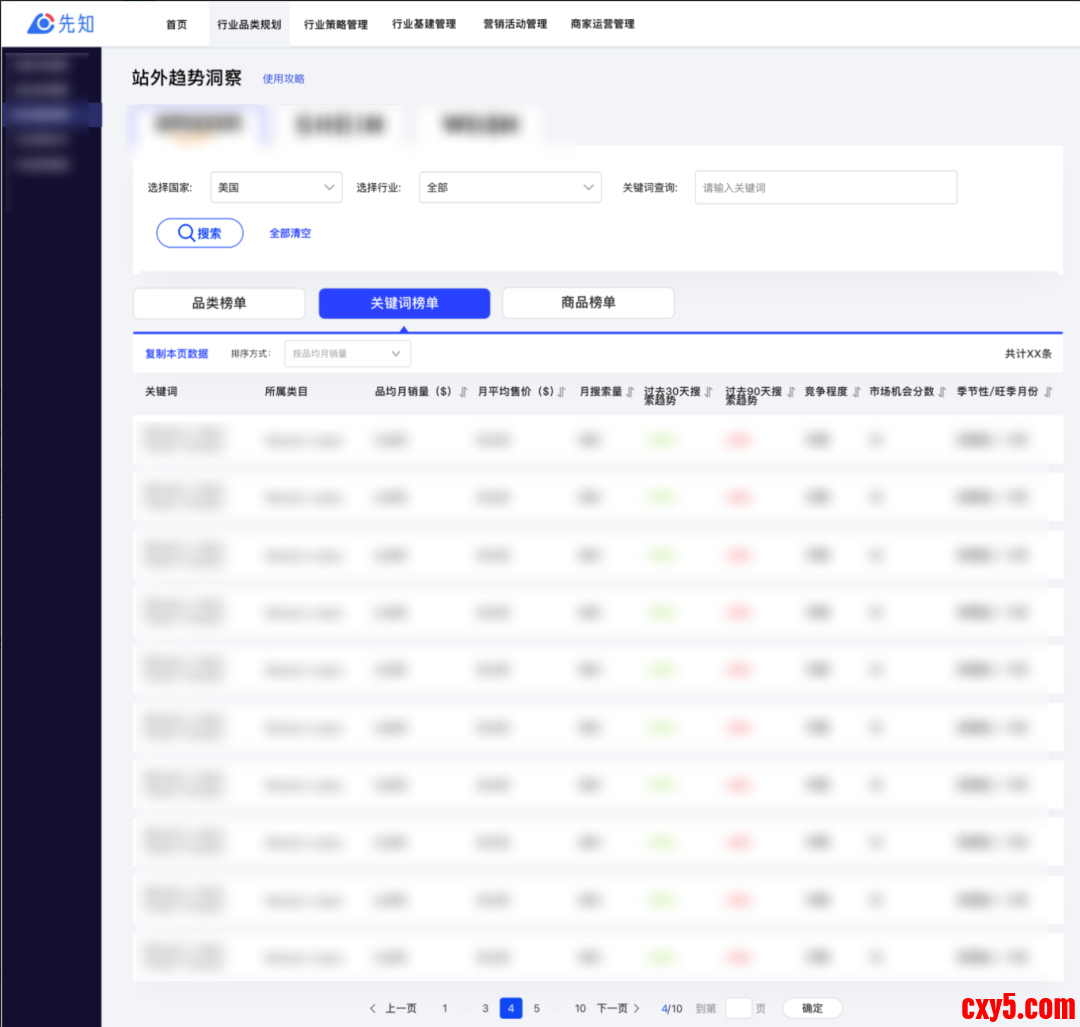Sort by 月平均售价 column sort icon
The height and width of the screenshot is (1027, 1080).
(x=562, y=392)
